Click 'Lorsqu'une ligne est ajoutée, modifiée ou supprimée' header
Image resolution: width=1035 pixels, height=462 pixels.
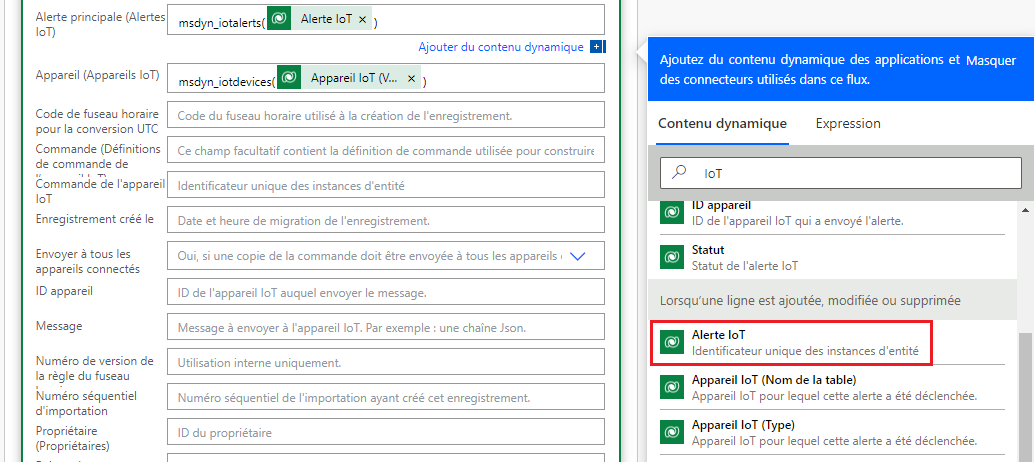tap(811, 300)
